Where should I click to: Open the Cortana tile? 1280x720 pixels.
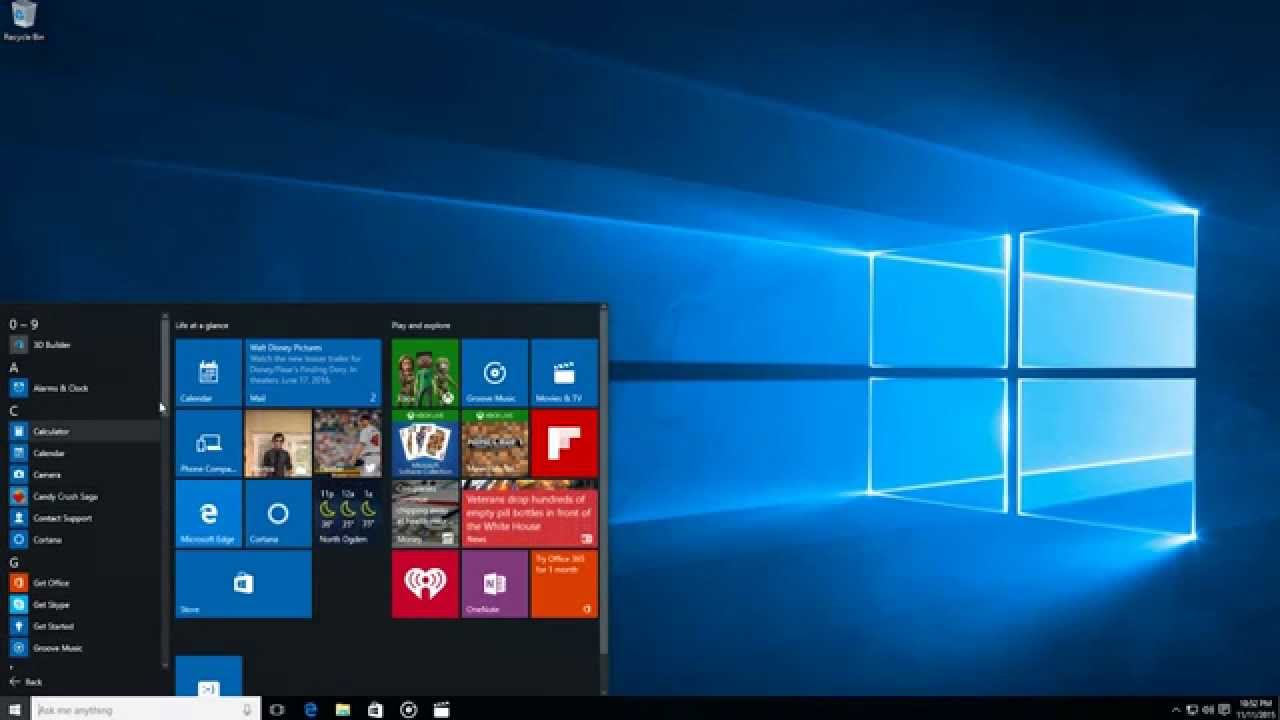tap(278, 514)
